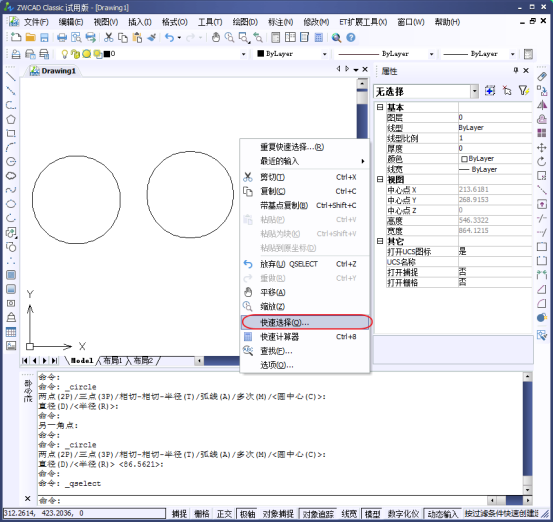
Task: Switch to the 布局1 layout tab
Action: coord(113,360)
